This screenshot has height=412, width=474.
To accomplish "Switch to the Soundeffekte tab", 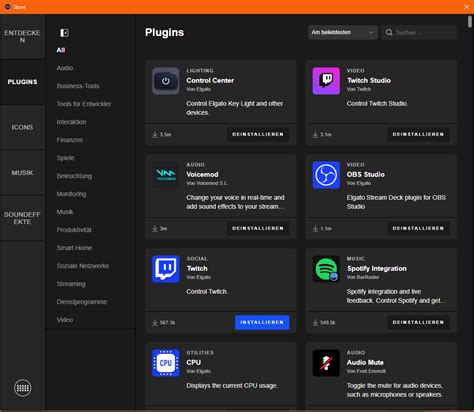I will point(22,218).
